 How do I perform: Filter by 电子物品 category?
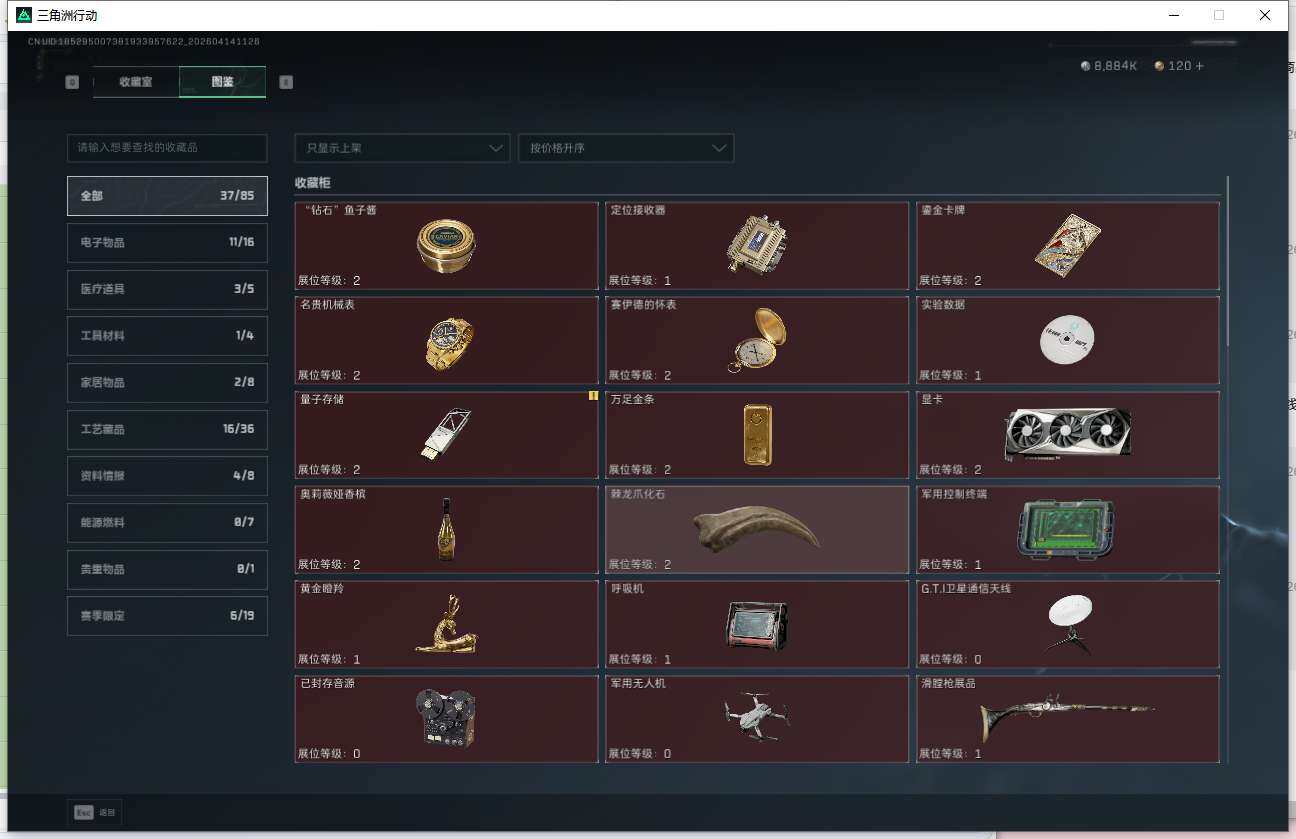point(167,242)
